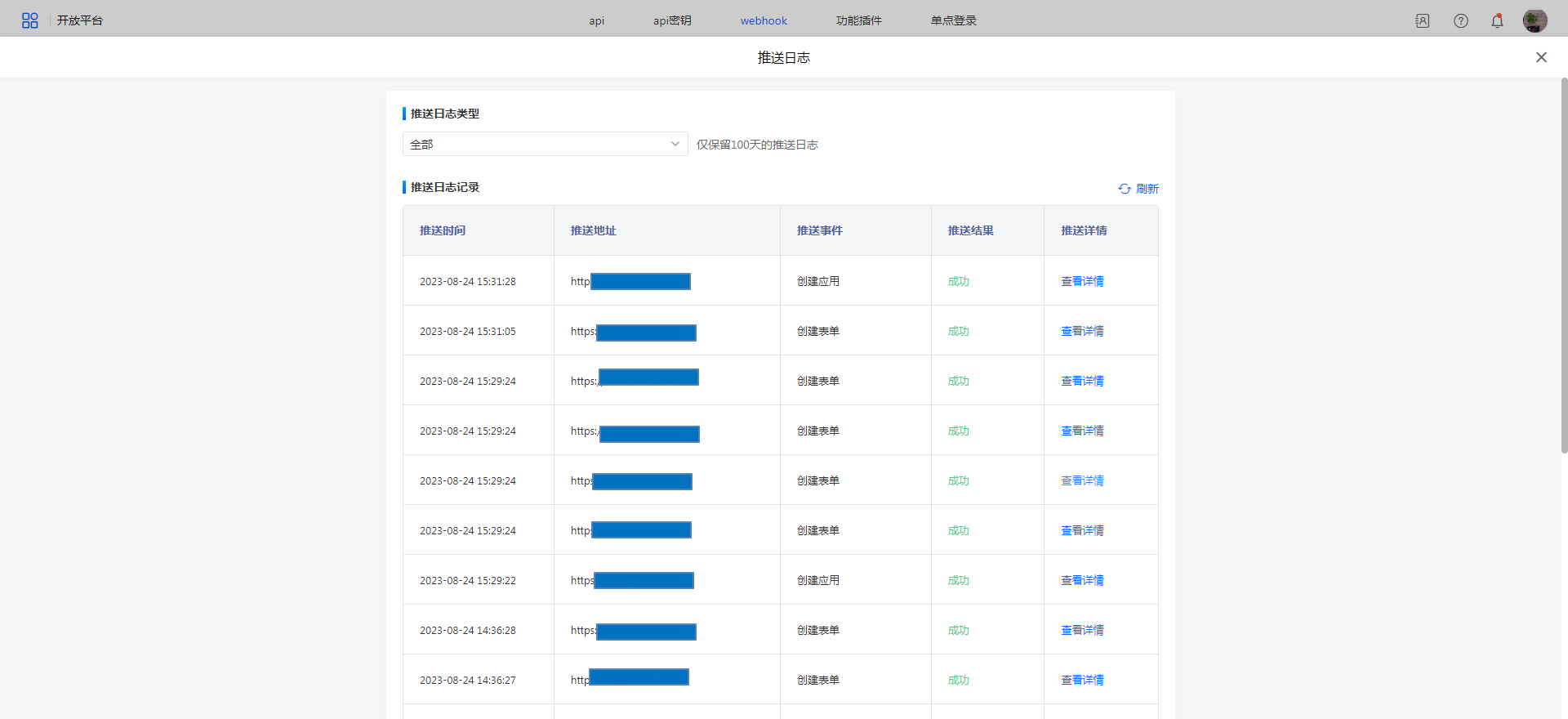This screenshot has width=1568, height=719.
Task: Open the app grid menu icon
Action: coord(30,20)
